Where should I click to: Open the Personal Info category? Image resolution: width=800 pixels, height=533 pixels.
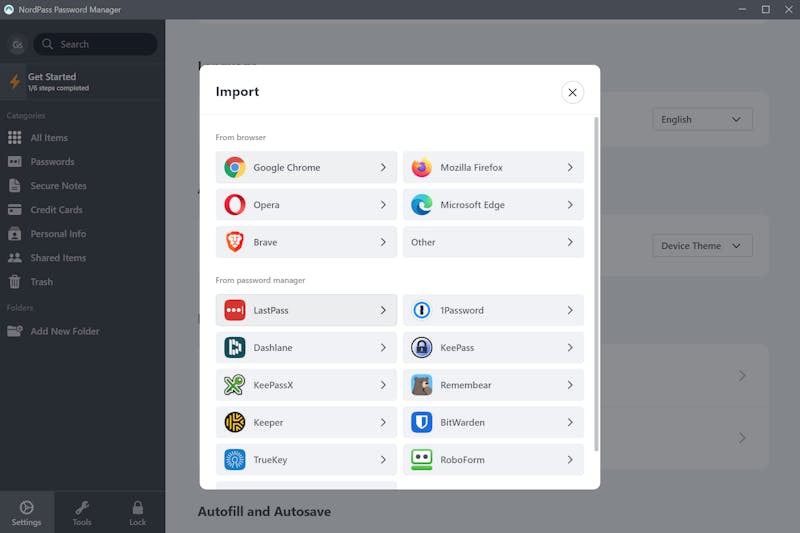tap(82, 234)
